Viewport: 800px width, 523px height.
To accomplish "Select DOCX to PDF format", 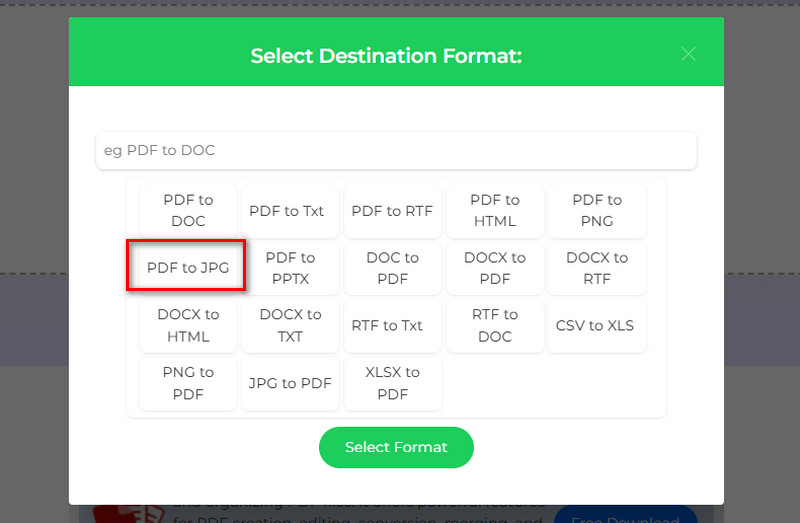I will tap(495, 268).
